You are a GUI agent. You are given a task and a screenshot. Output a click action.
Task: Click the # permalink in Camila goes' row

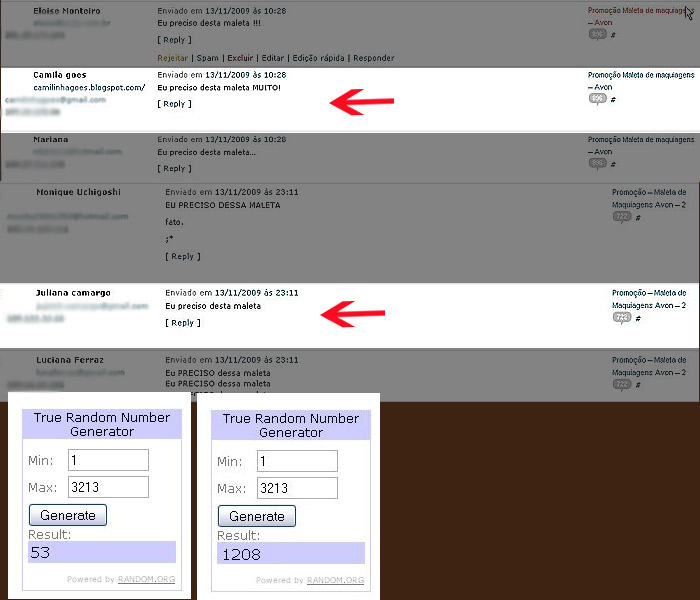[x=613, y=100]
